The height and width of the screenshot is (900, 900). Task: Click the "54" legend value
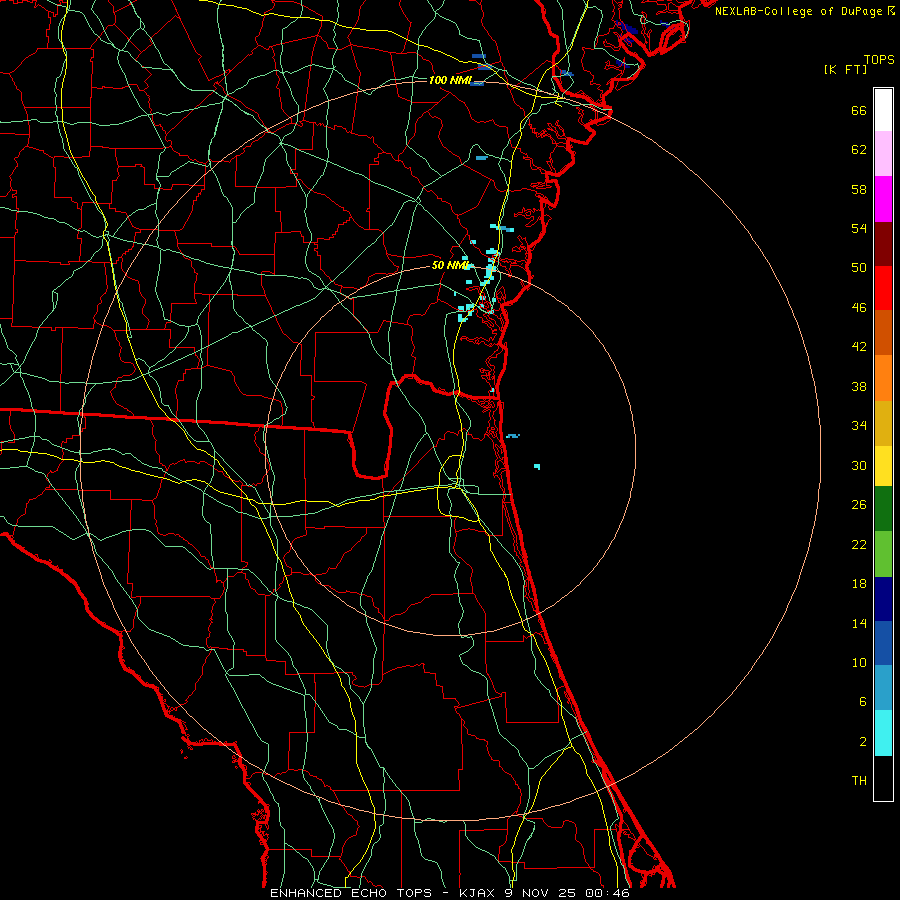click(859, 228)
